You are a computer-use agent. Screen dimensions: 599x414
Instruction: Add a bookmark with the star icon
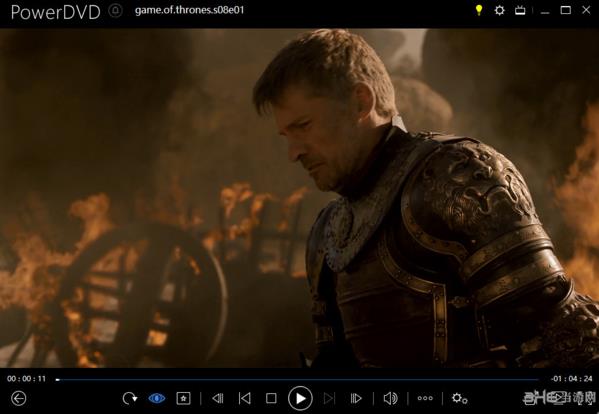[x=183, y=398]
